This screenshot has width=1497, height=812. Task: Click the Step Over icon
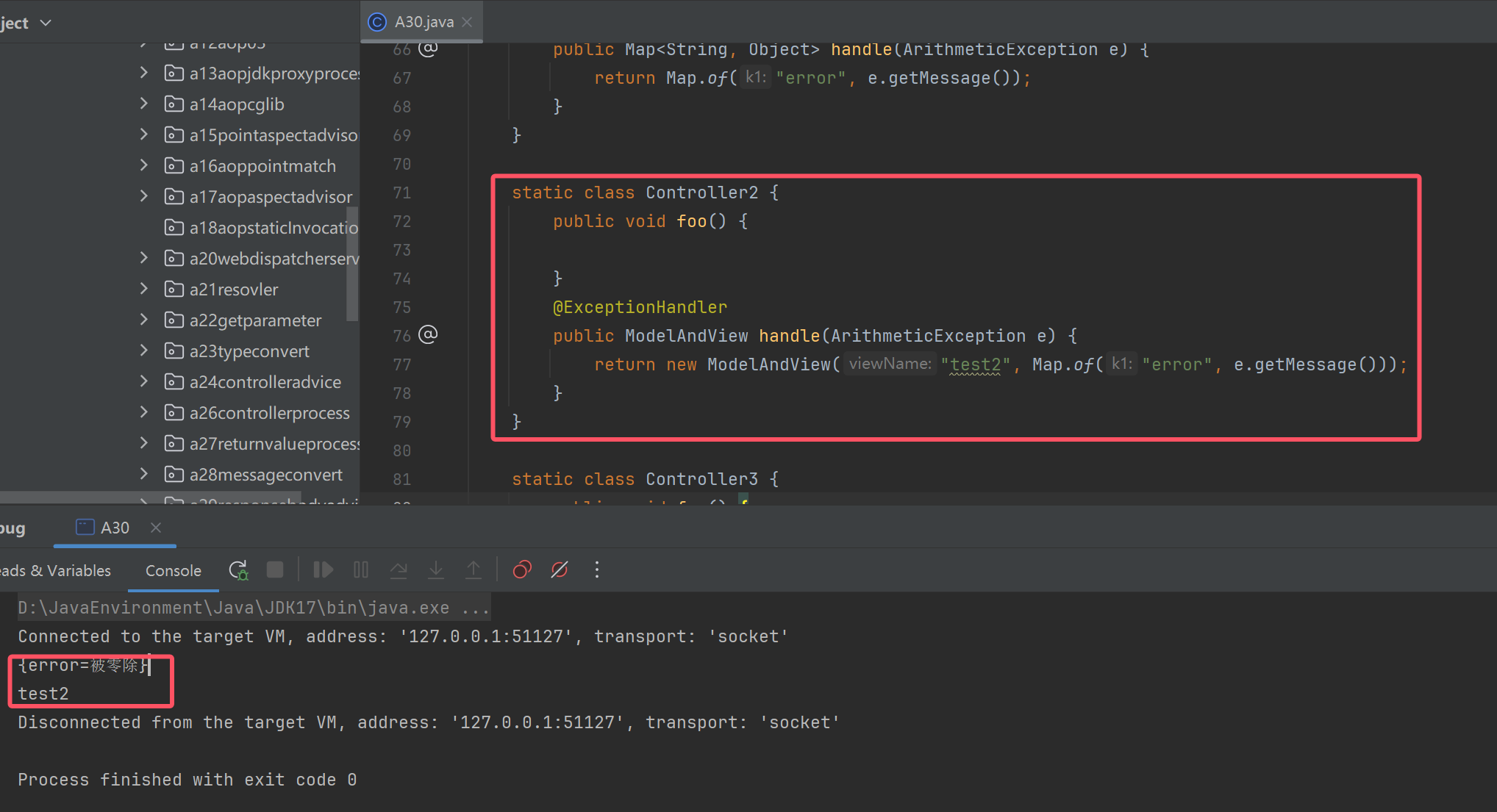399,570
